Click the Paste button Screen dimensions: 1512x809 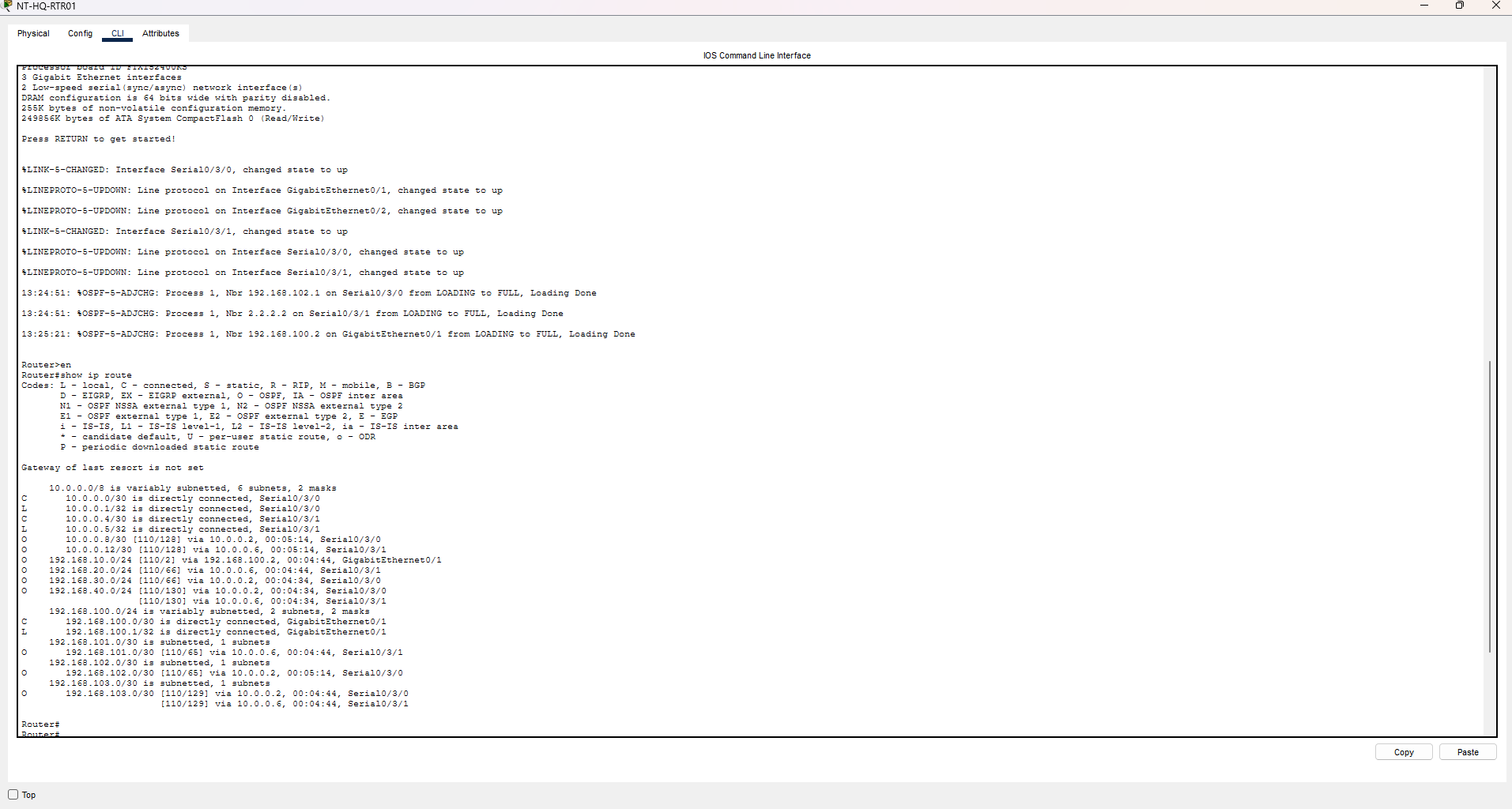tap(1468, 752)
